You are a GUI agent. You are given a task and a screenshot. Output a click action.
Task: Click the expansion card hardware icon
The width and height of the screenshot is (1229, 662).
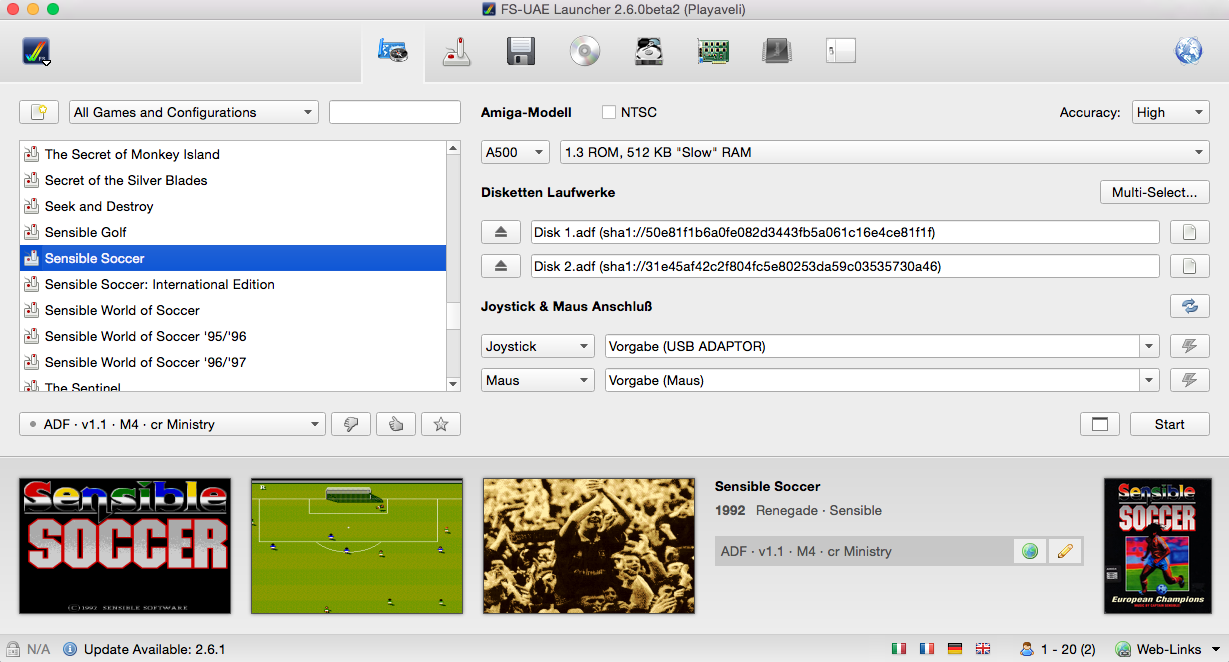[x=713, y=51]
